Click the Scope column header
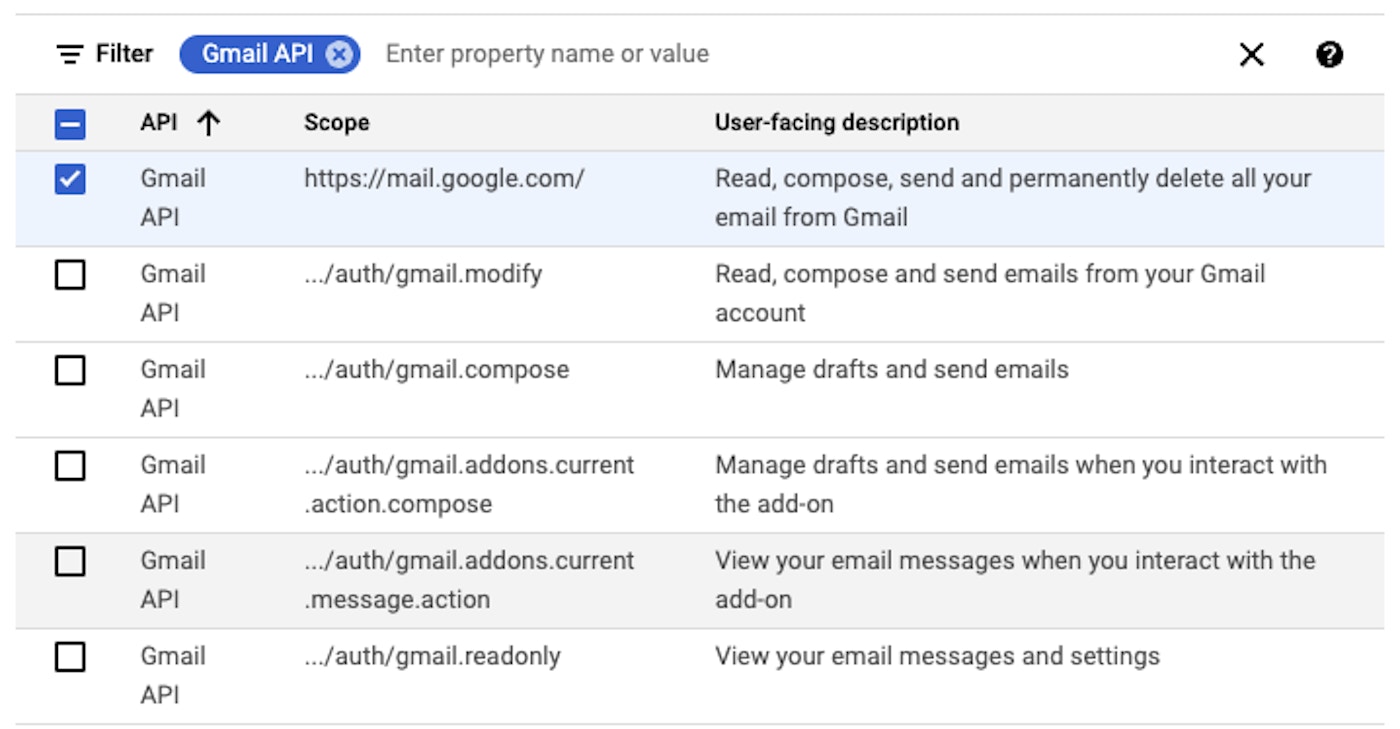Image resolution: width=1400 pixels, height=729 pixels. [336, 123]
